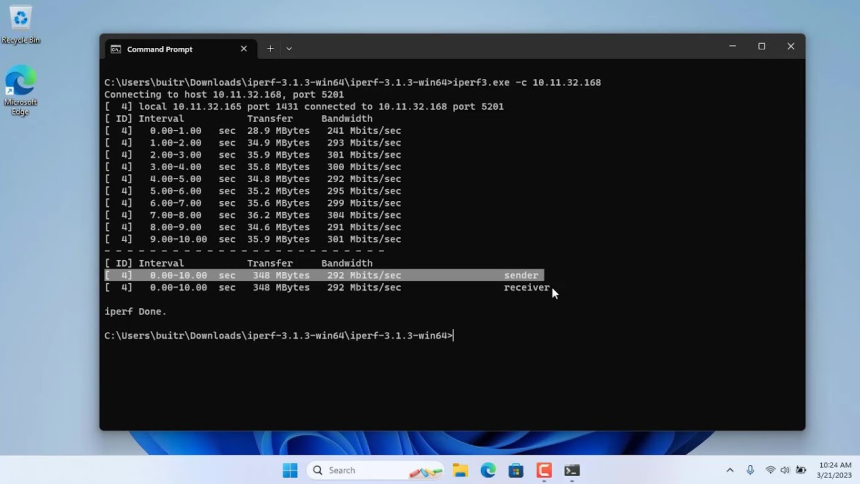
Task: Maximize the Command Prompt window
Action: [x=761, y=47]
